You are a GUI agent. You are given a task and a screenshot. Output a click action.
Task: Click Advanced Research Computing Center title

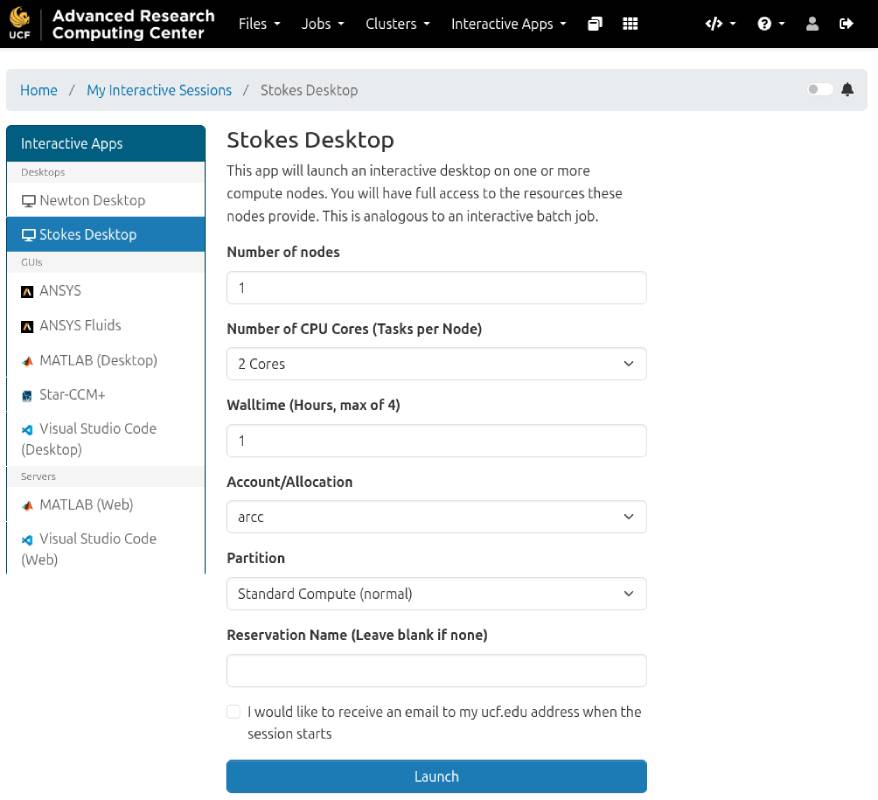(x=133, y=24)
